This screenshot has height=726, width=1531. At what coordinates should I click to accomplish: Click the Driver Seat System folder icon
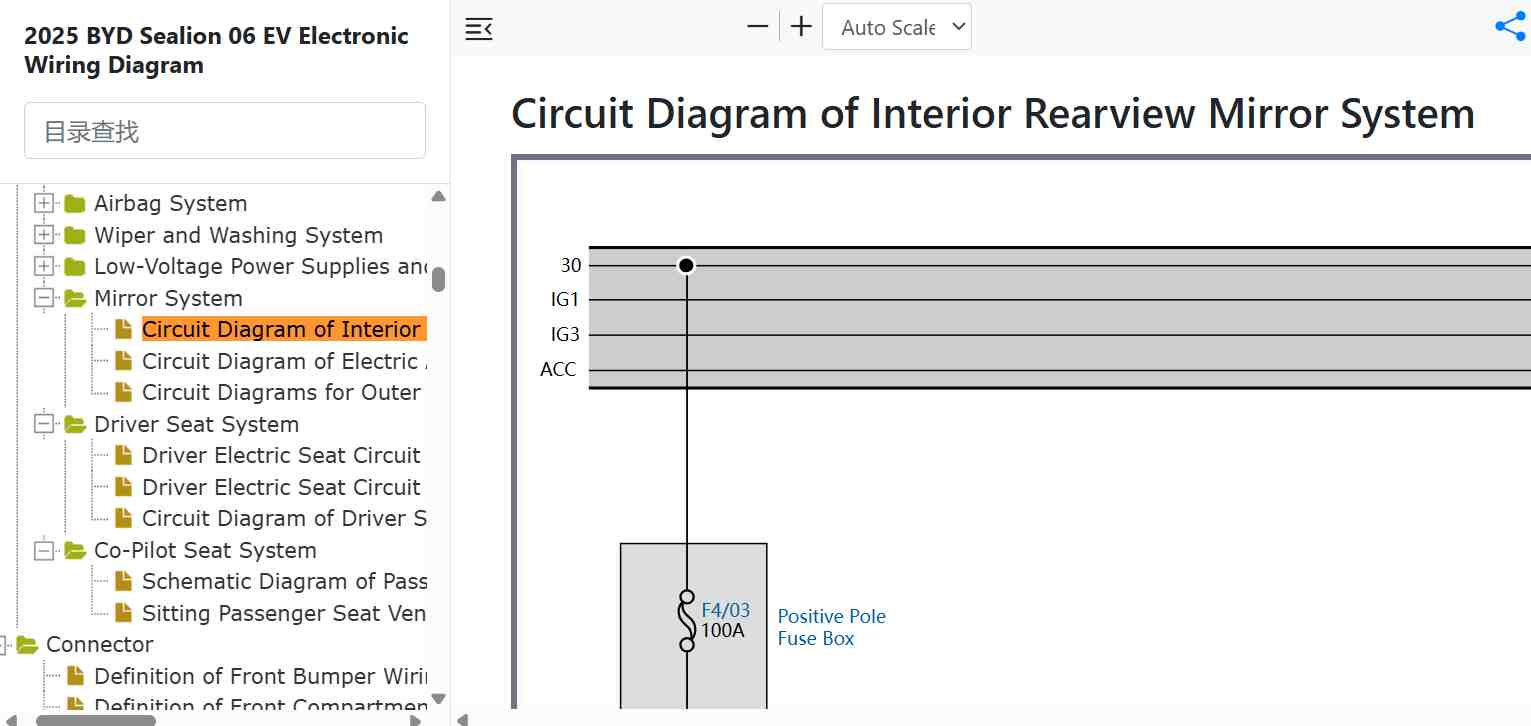click(75, 425)
